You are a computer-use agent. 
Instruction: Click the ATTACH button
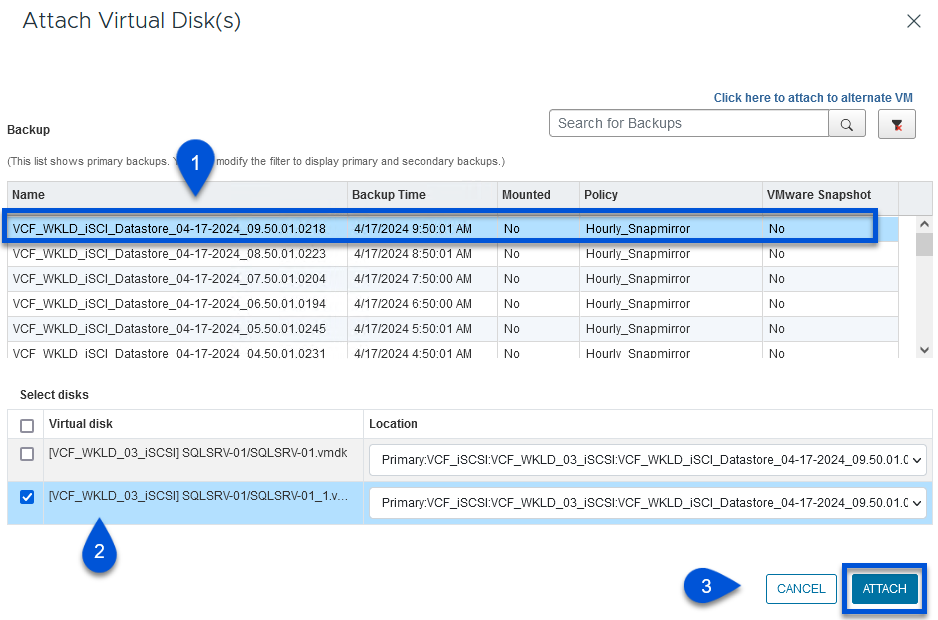click(884, 589)
